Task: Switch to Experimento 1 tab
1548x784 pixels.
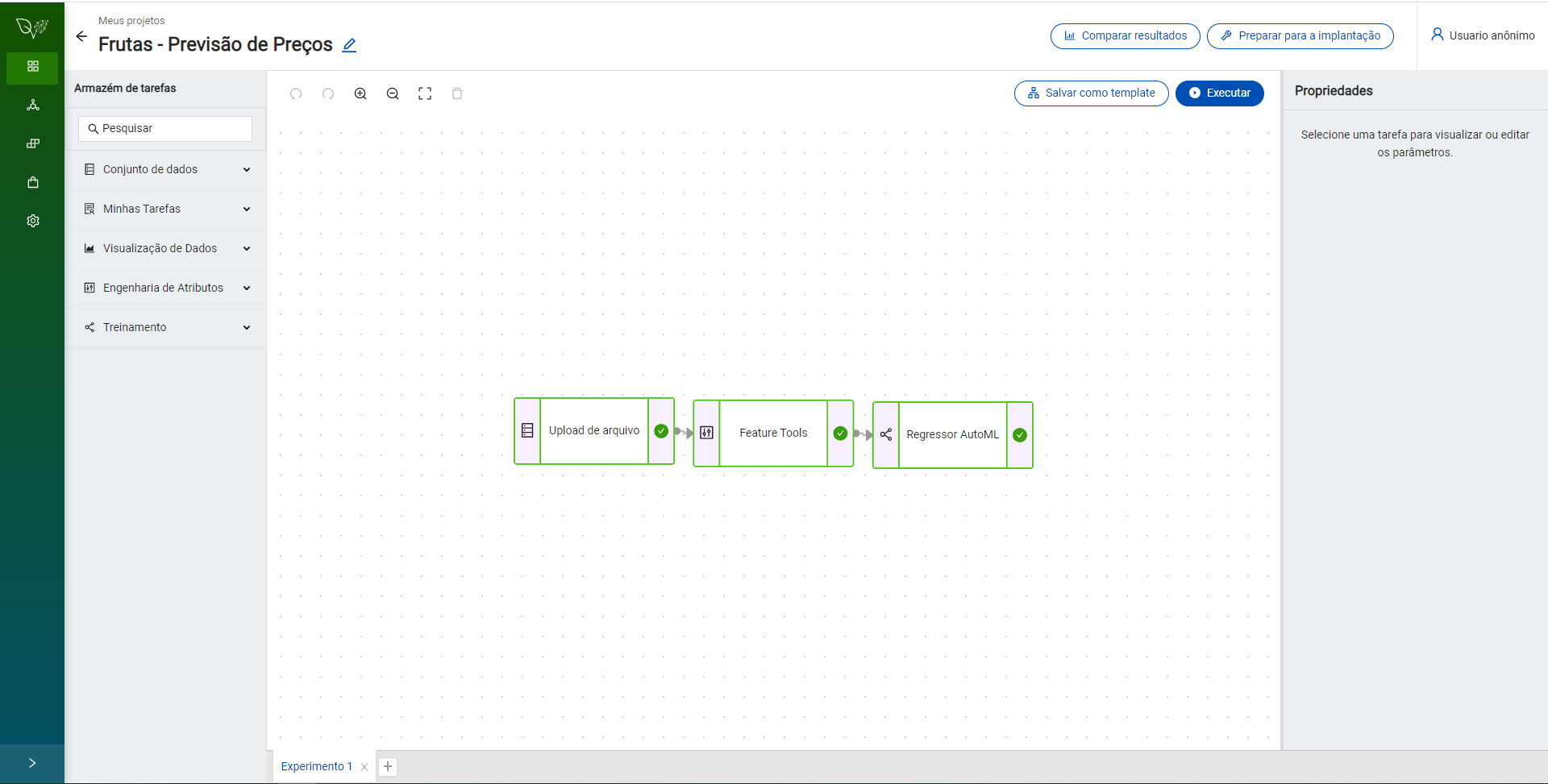Action: pyautogui.click(x=317, y=767)
